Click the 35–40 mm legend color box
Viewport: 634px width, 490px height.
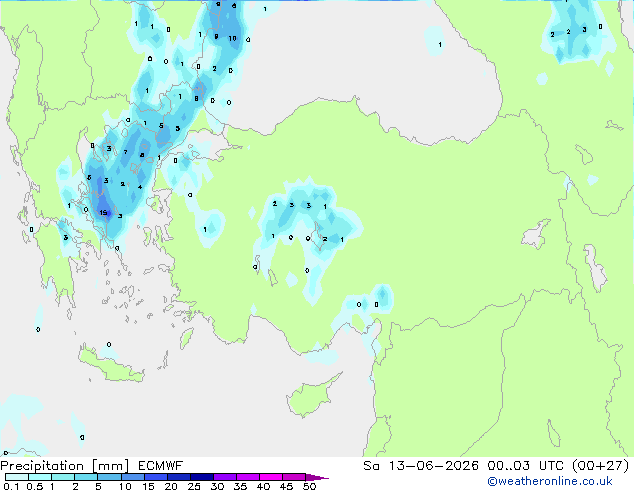click(248, 477)
